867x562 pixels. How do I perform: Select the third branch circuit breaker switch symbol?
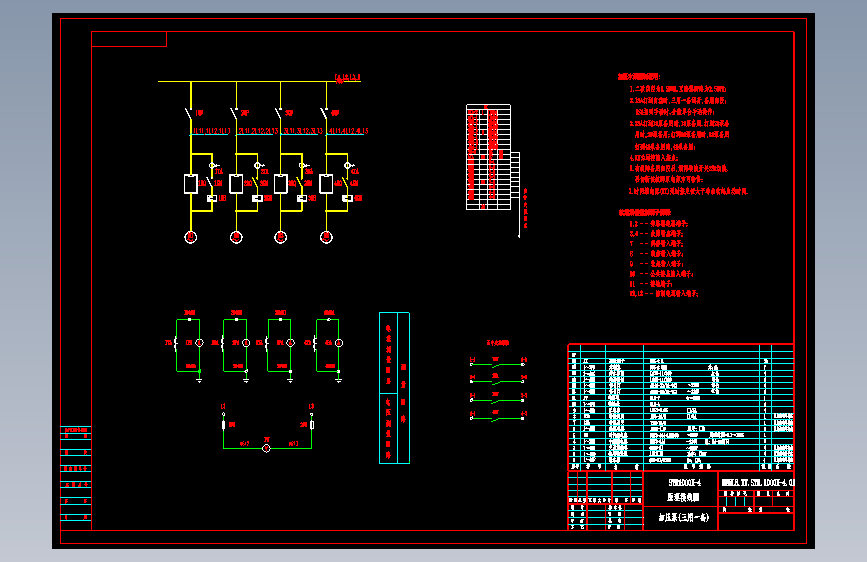tap(279, 113)
